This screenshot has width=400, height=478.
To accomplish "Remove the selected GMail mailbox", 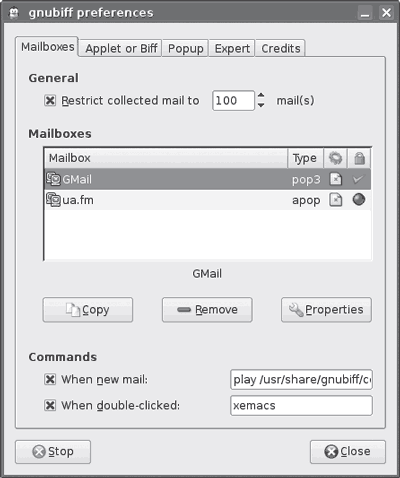I will 207,310.
